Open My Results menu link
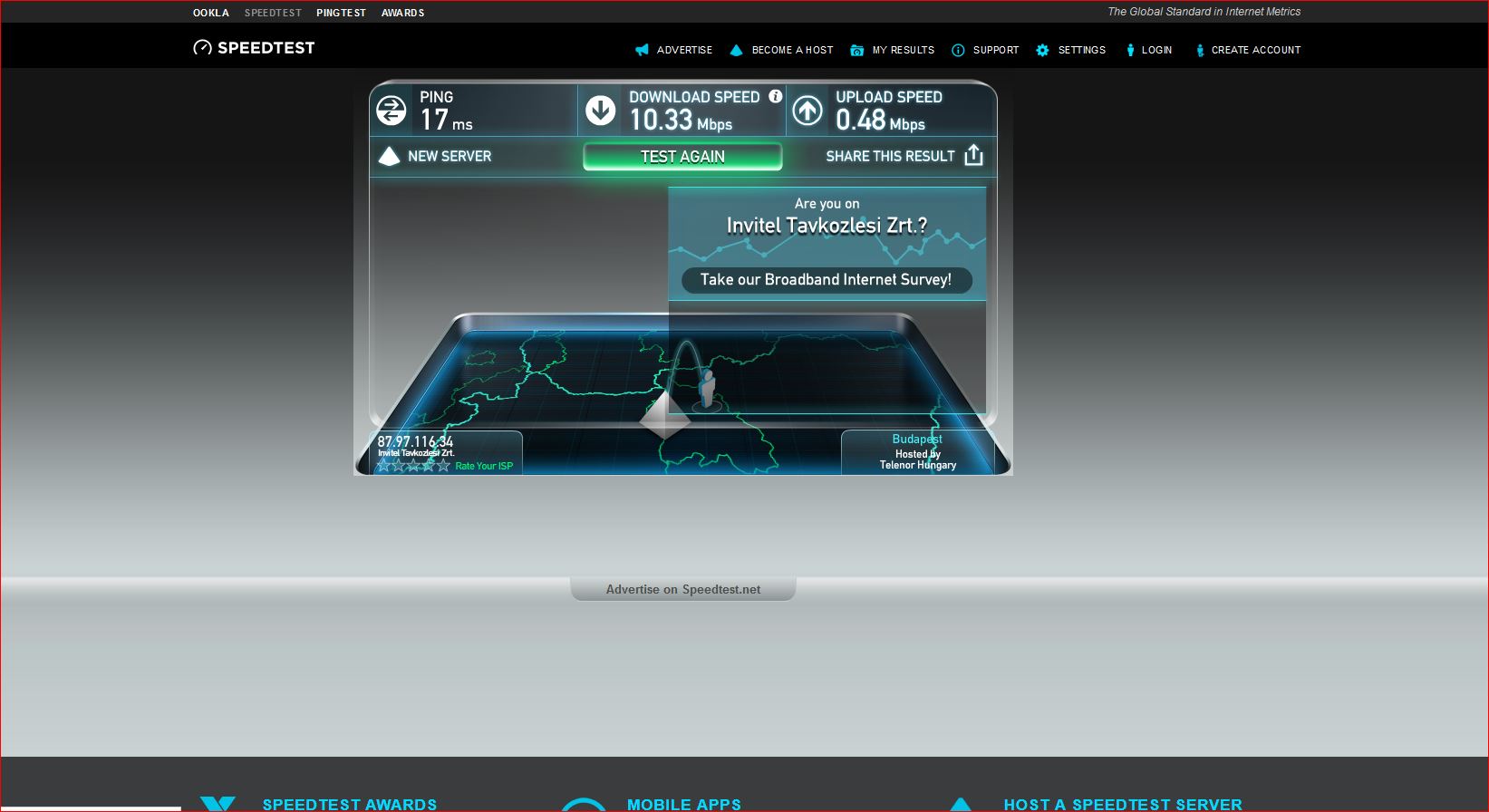The width and height of the screenshot is (1489, 812). [904, 50]
